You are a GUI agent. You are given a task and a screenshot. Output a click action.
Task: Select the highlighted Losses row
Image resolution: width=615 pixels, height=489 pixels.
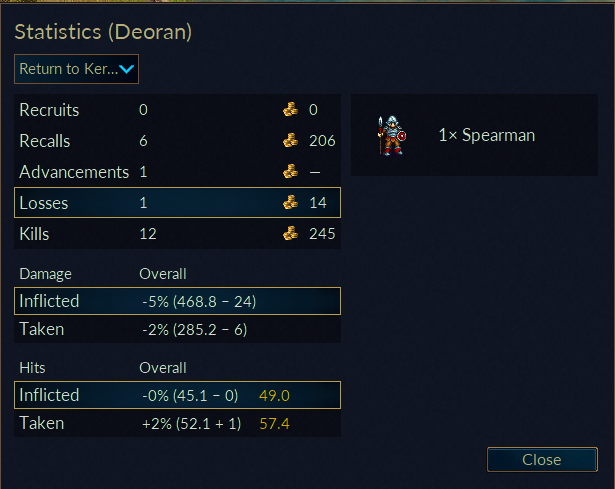tap(177, 202)
